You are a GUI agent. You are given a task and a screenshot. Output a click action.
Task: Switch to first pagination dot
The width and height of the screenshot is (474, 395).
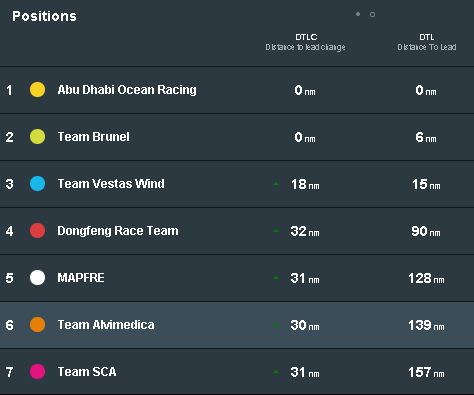click(x=358, y=14)
